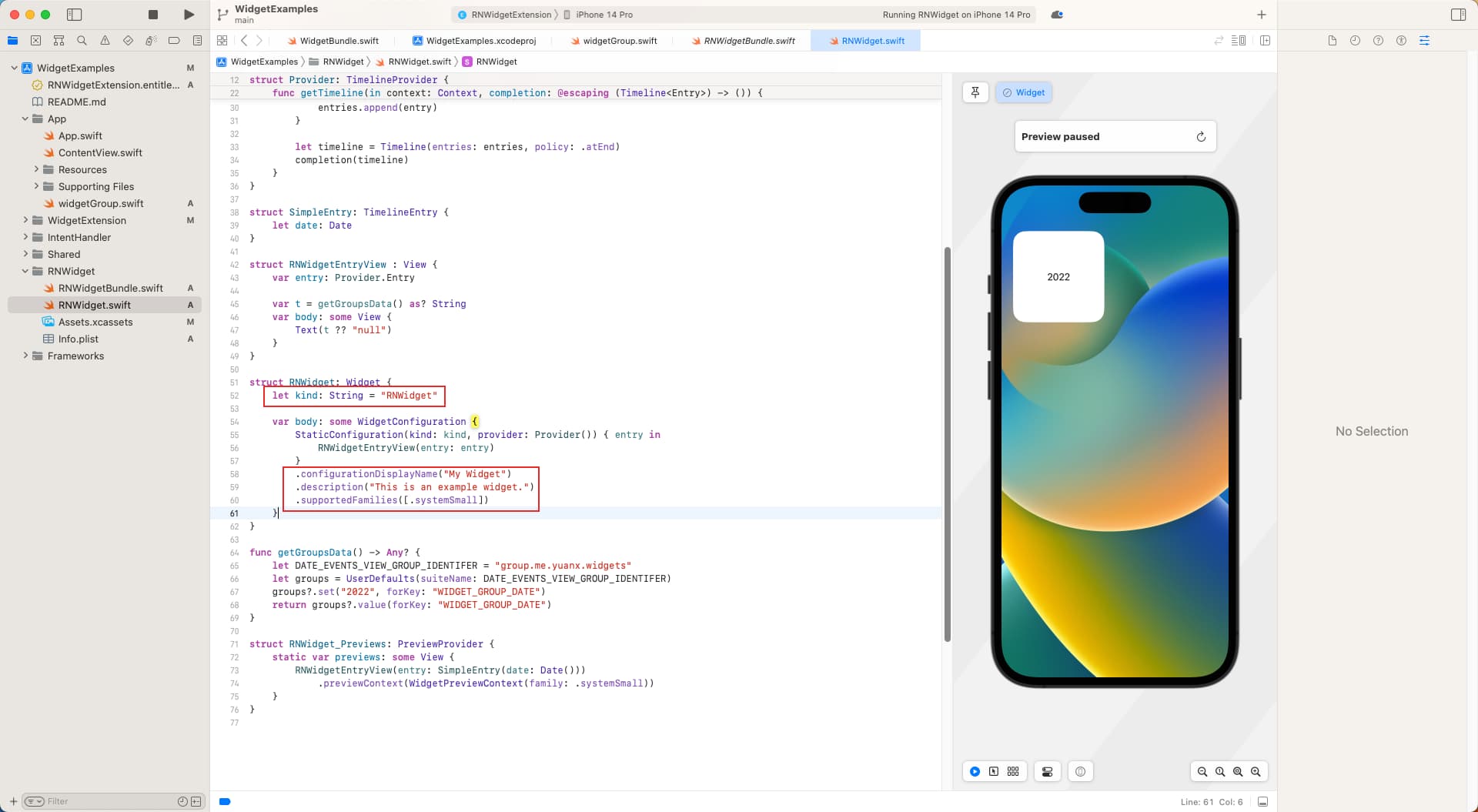Select the Widget preview chip
This screenshot has width=1478, height=812.
pyautogui.click(x=1024, y=92)
